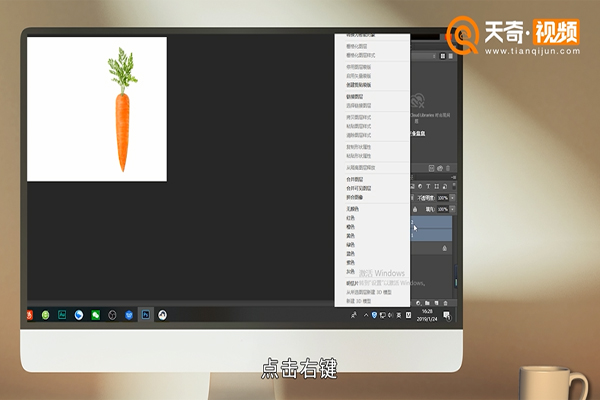Set layer color to 无颜色
This screenshot has width=600, height=400.
point(352,209)
